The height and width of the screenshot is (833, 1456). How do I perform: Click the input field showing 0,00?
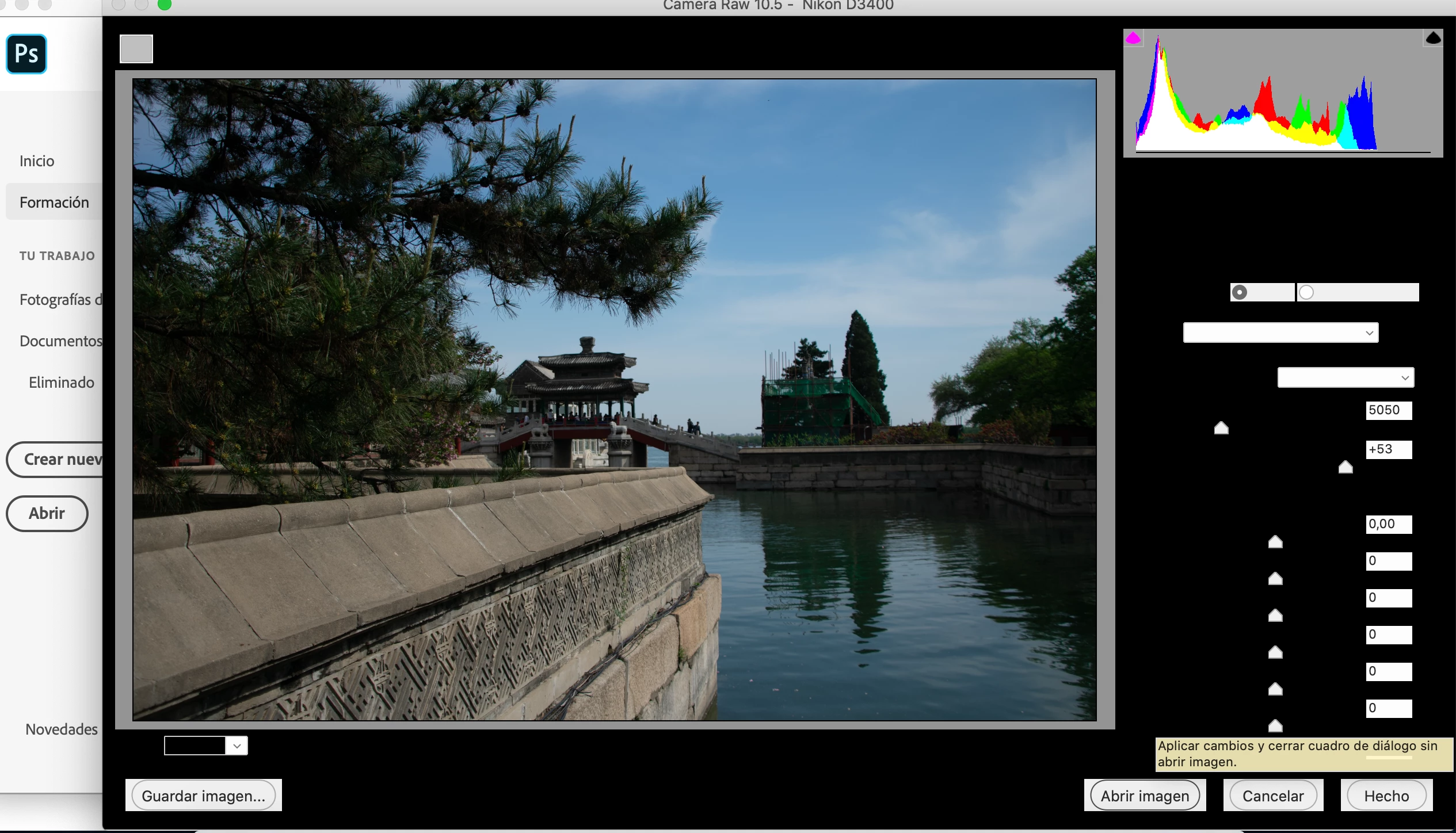pos(1389,524)
